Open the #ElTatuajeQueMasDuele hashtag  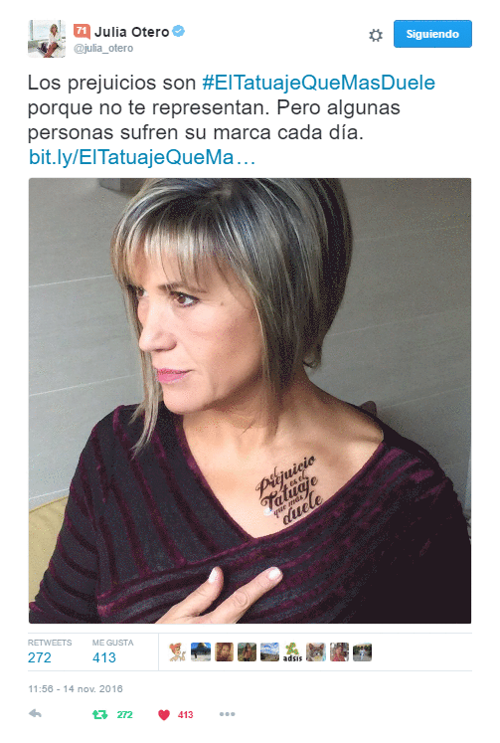318,82
